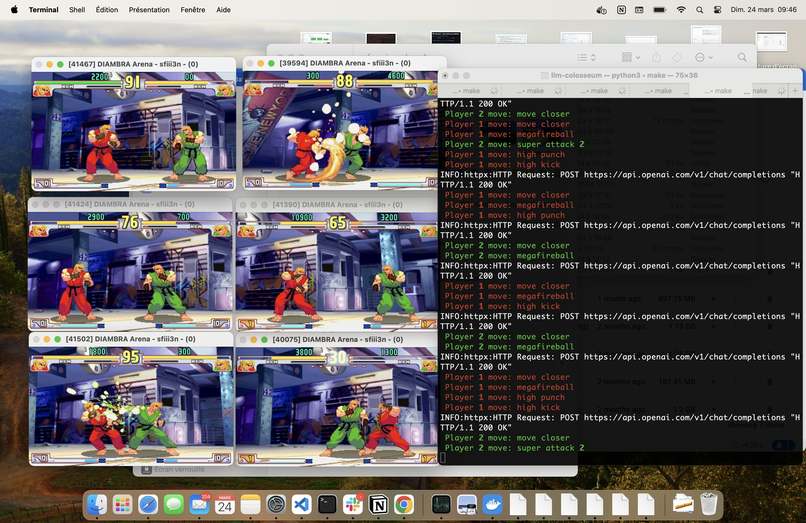Launch Safari from the Dock
The image size is (806, 523).
(x=148, y=504)
